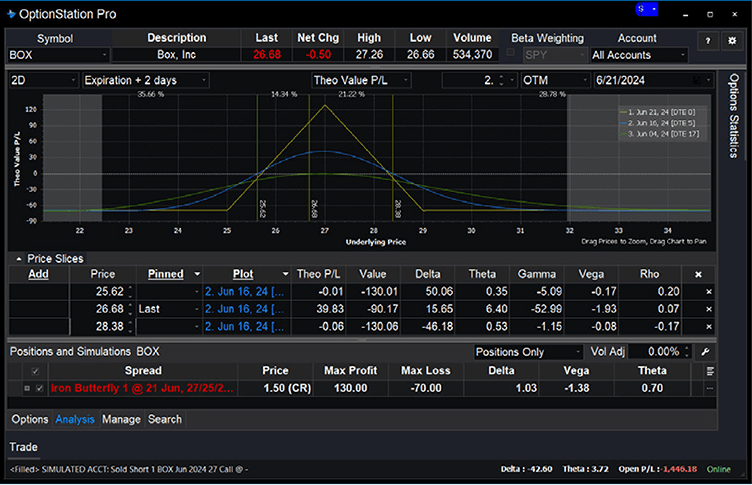The image size is (752, 485).
Task: Click the Add price slice link
Action: click(x=38, y=274)
